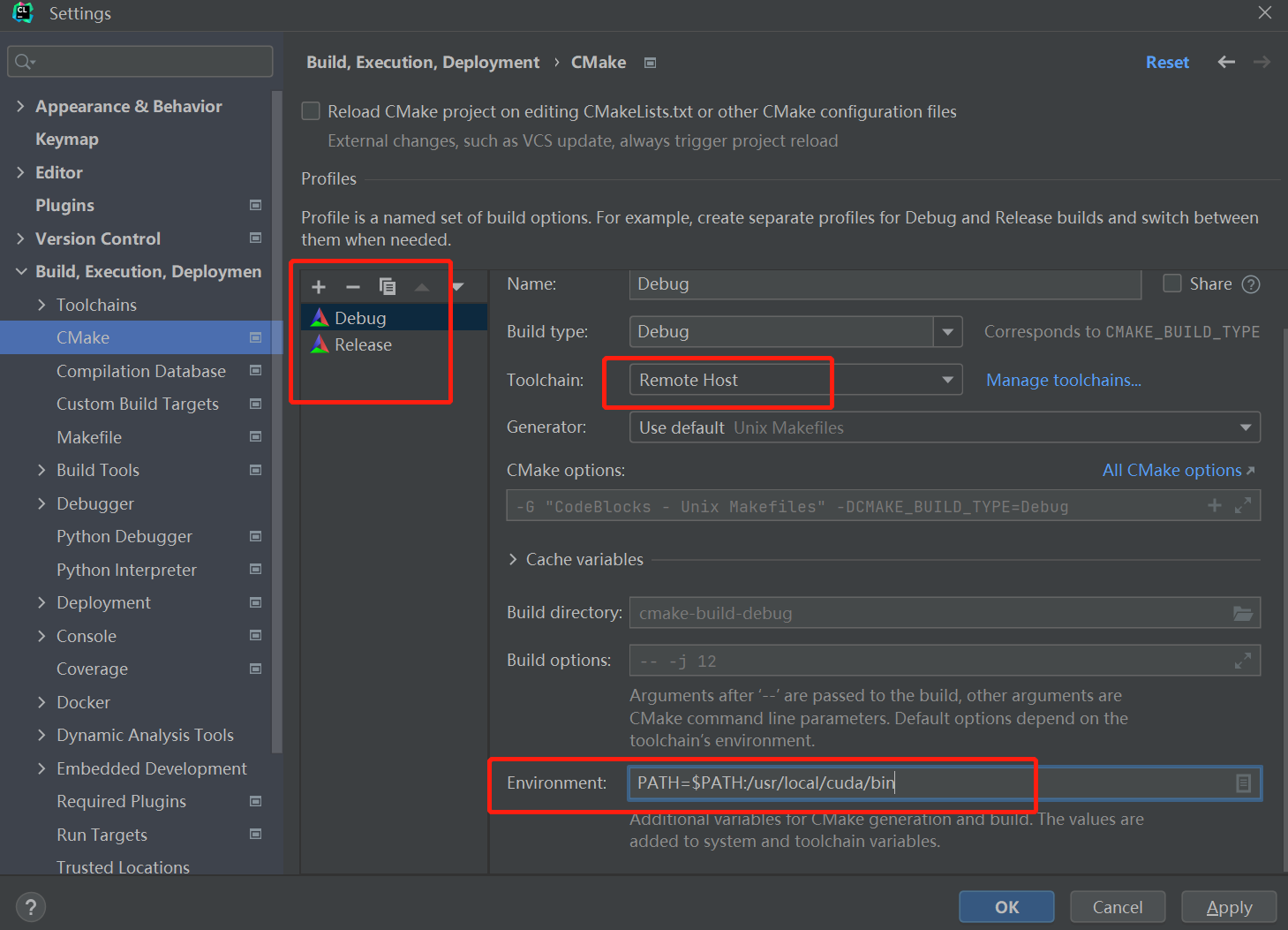Expand Appearance & Behavior tree node
The image size is (1288, 930).
(20, 106)
